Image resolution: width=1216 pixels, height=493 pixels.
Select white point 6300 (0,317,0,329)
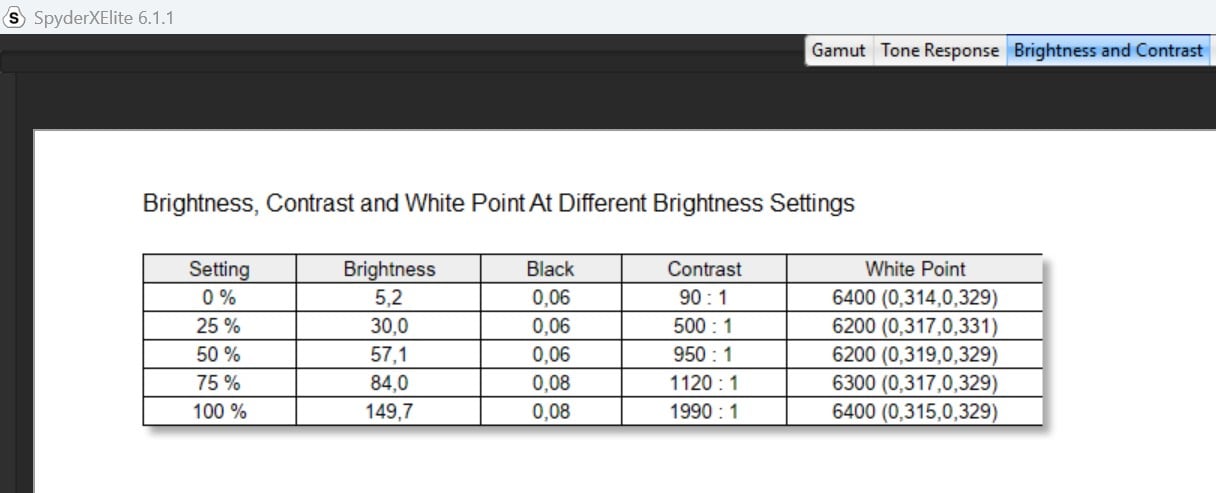[x=915, y=383]
